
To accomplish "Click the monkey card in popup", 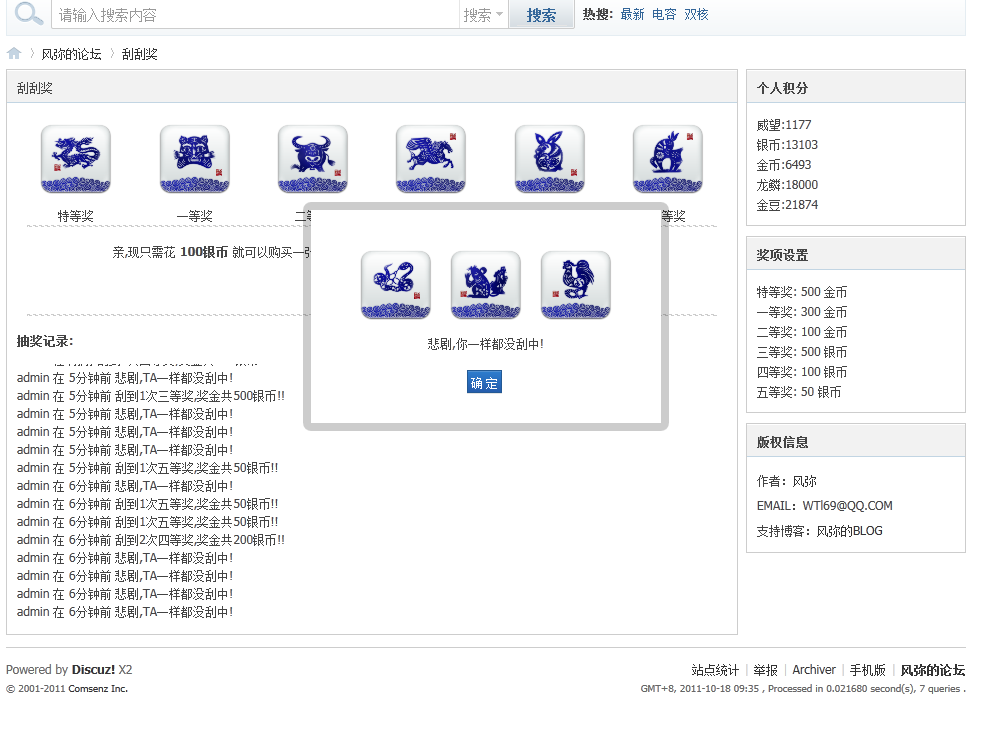I will (x=485, y=285).
